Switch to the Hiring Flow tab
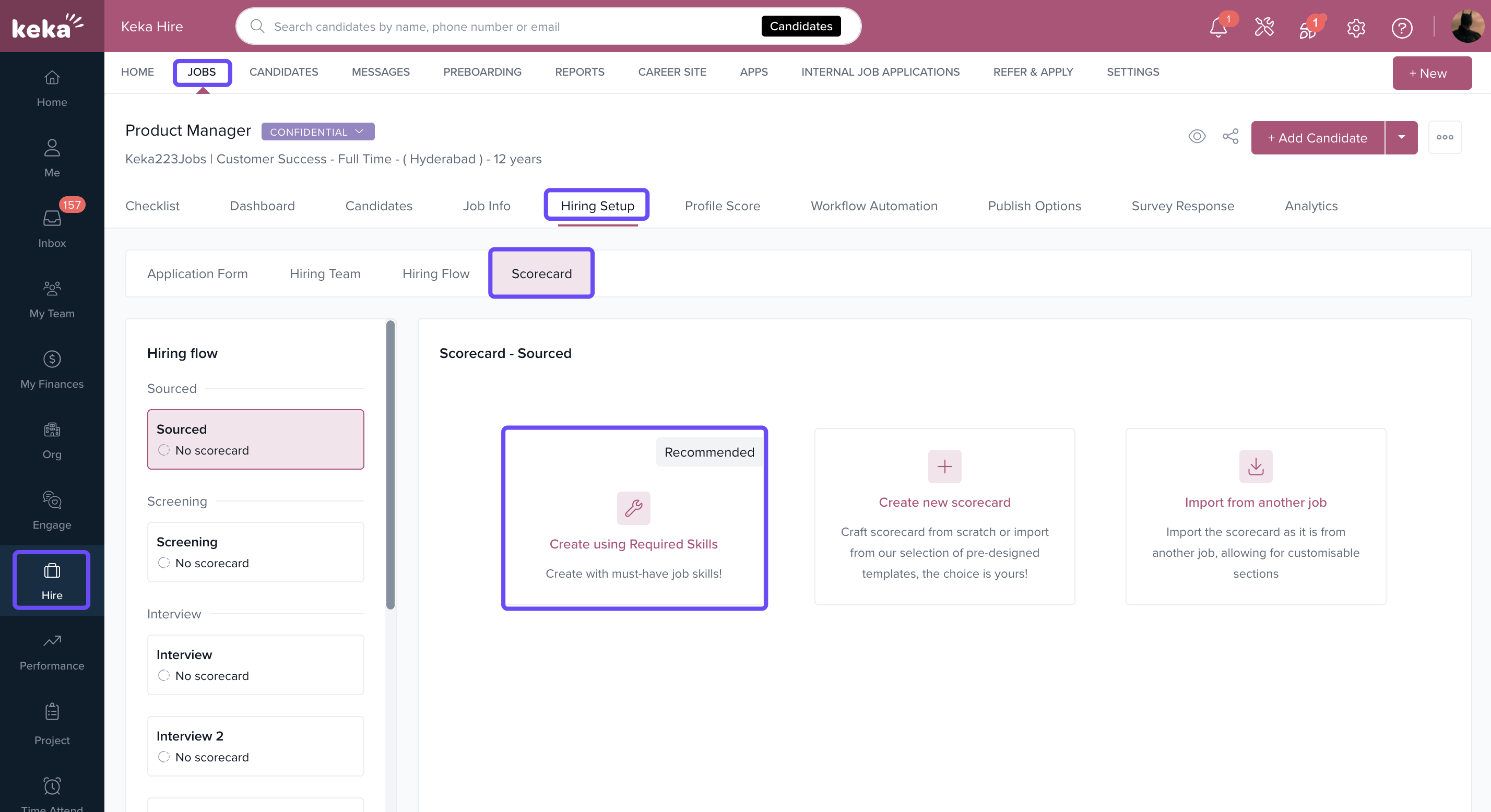 pos(435,273)
